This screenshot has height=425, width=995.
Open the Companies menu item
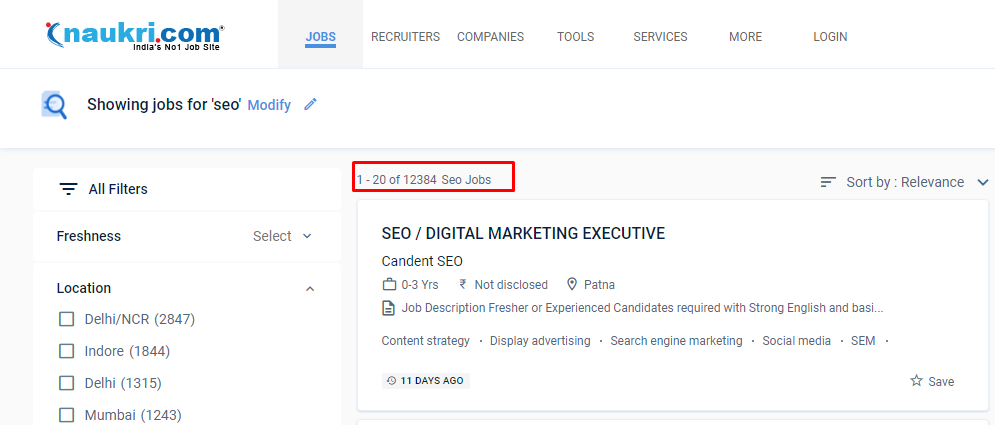point(490,37)
